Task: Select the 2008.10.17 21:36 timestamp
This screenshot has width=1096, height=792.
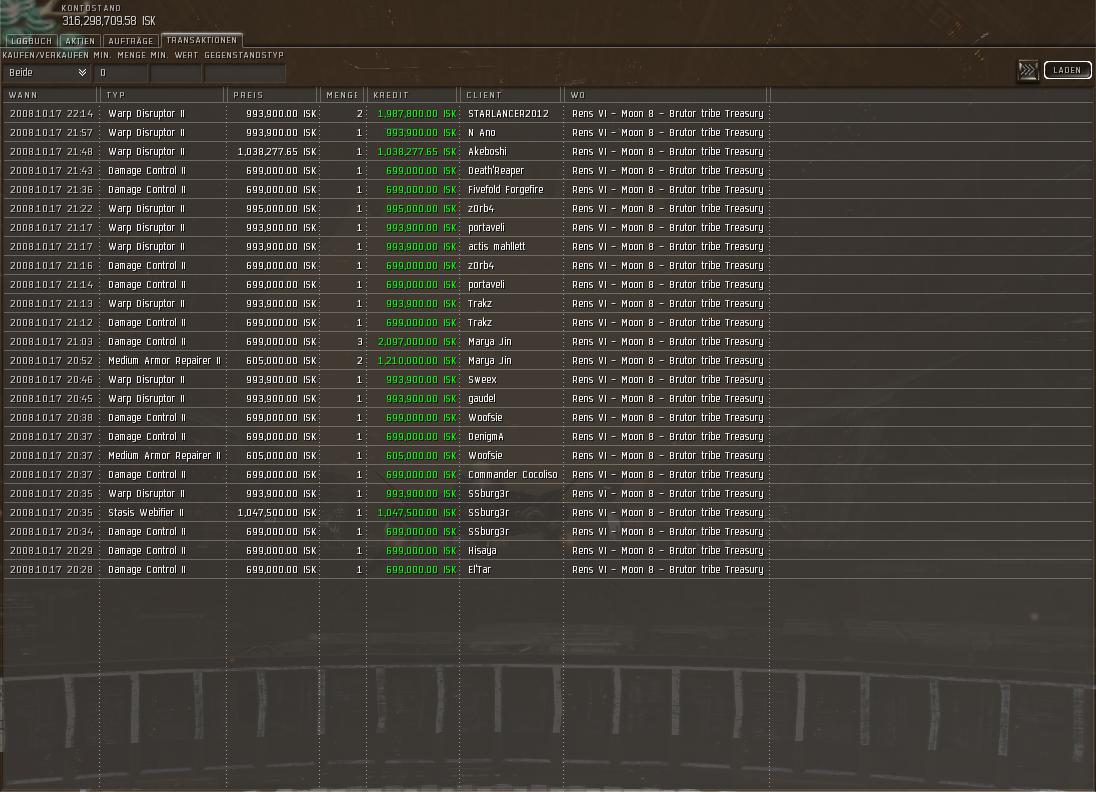Action: [x=51, y=189]
